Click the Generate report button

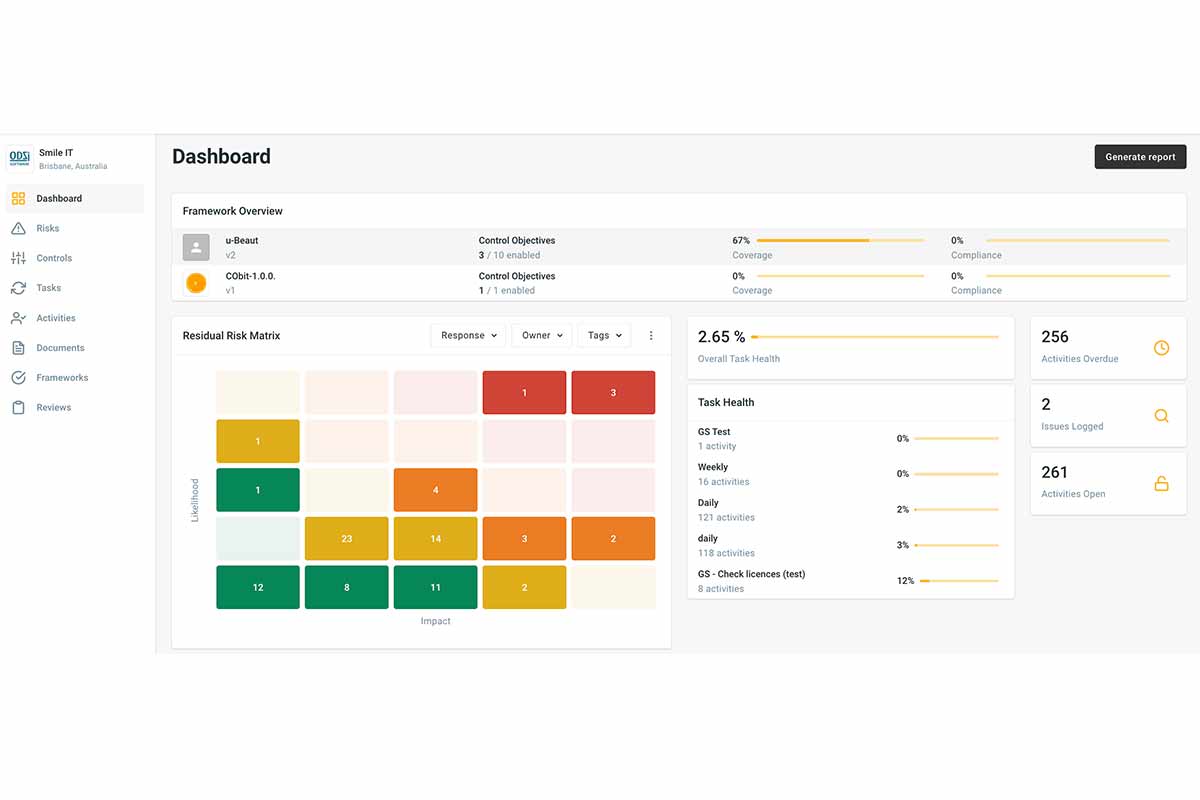coord(1140,157)
